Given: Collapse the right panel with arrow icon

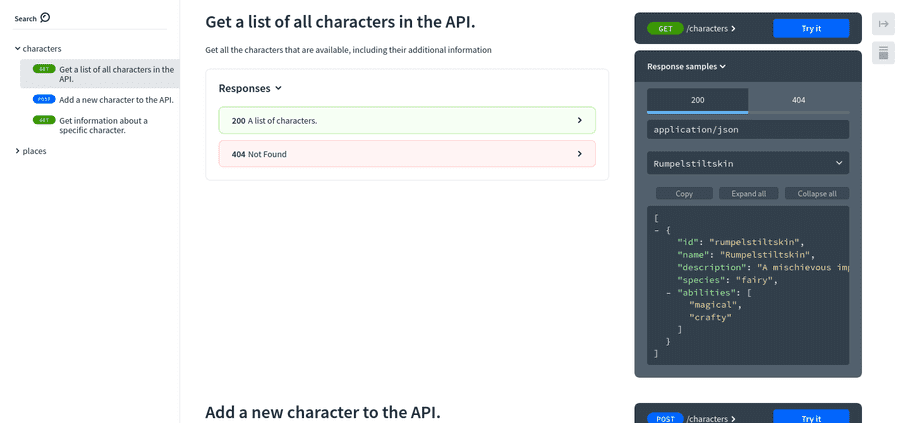Looking at the screenshot, I should point(883,24).
